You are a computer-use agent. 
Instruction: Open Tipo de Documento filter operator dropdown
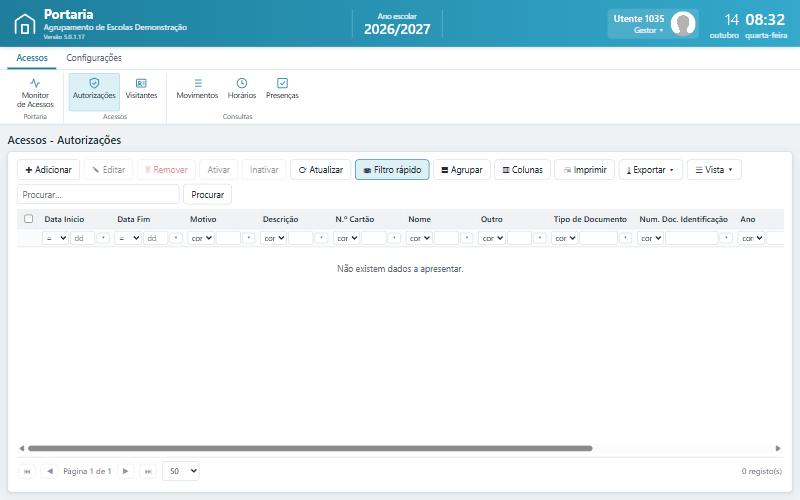click(565, 238)
